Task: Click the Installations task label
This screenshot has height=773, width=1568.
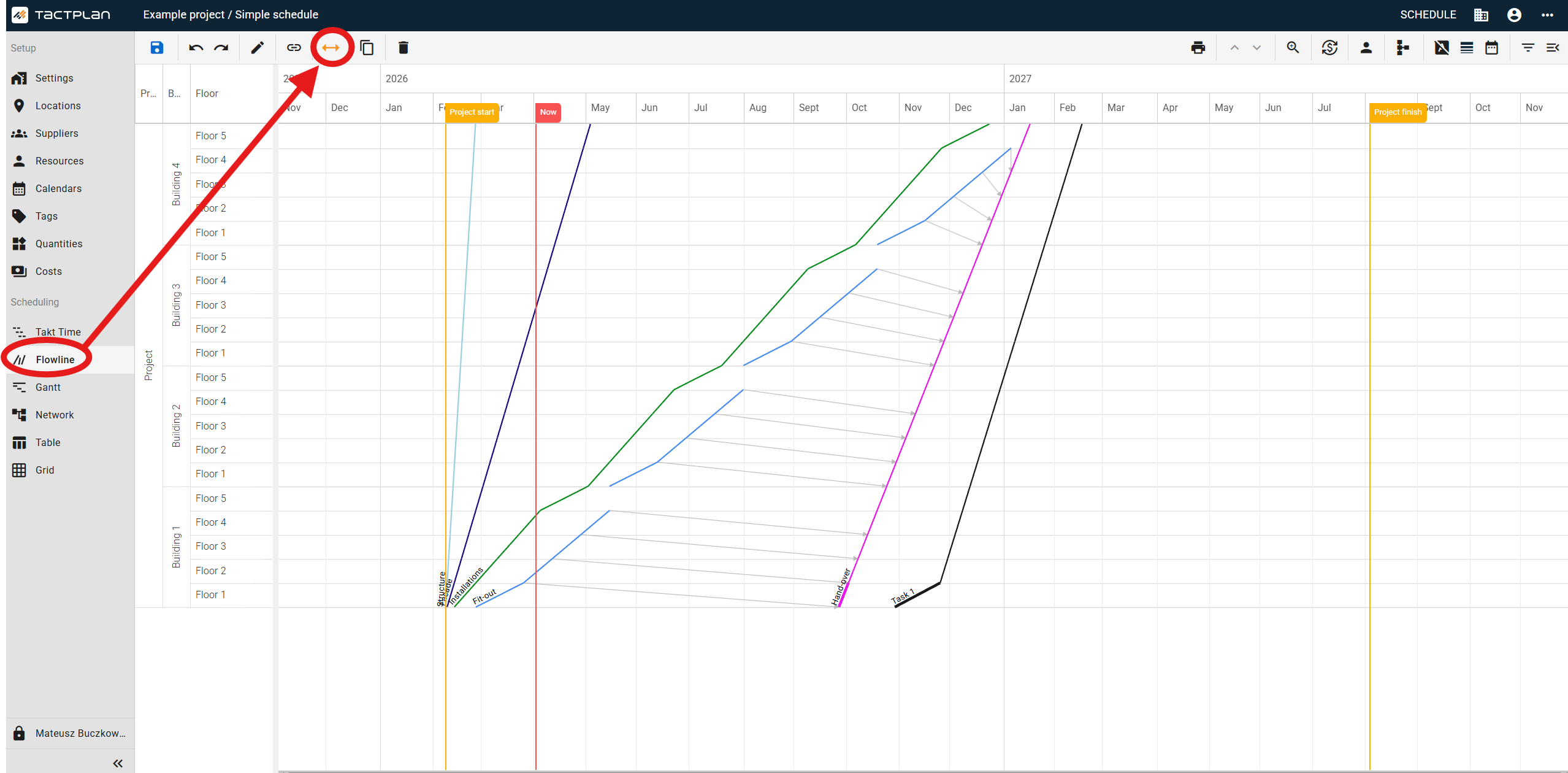Action: (x=466, y=586)
